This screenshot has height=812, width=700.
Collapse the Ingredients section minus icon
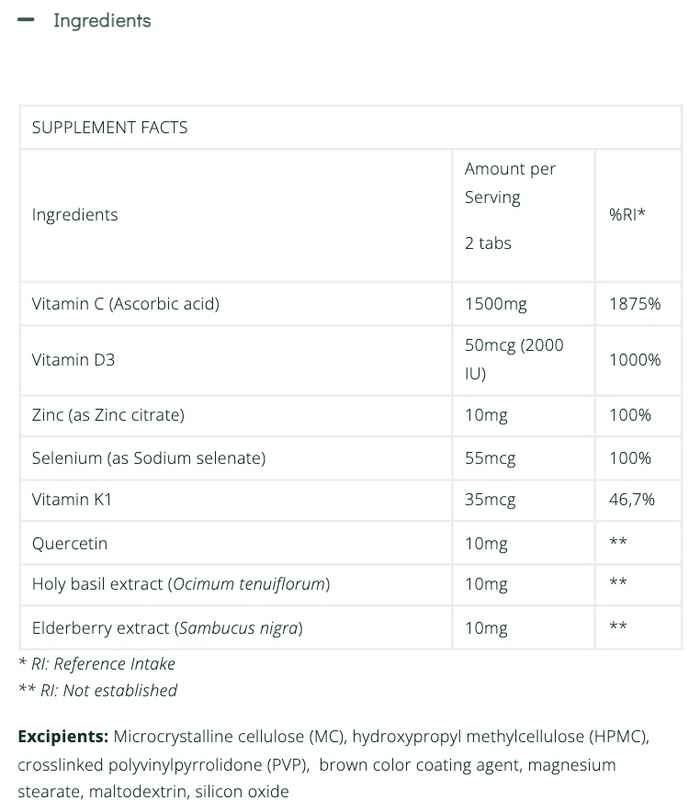click(27, 20)
